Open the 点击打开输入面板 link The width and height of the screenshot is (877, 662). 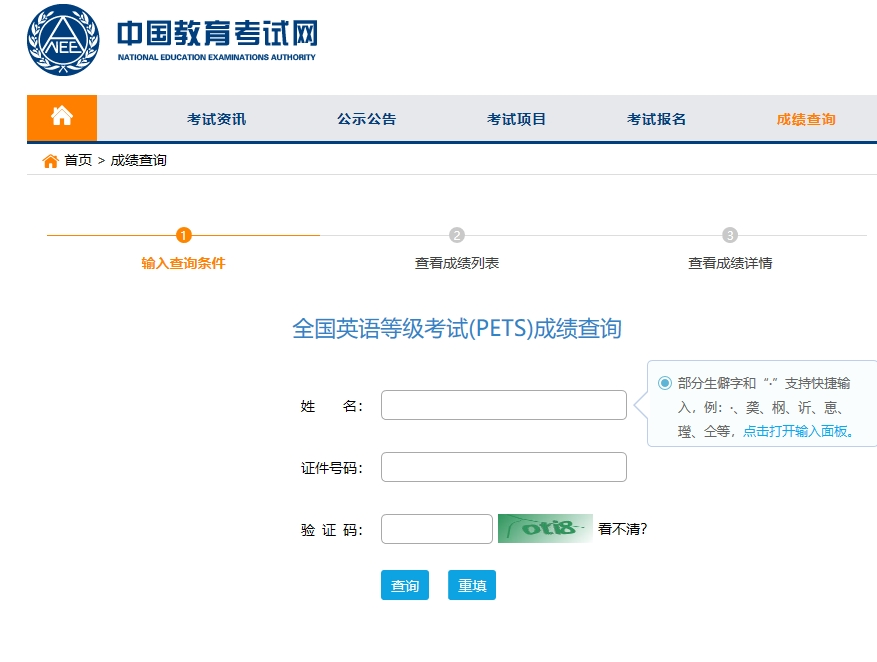coord(798,431)
